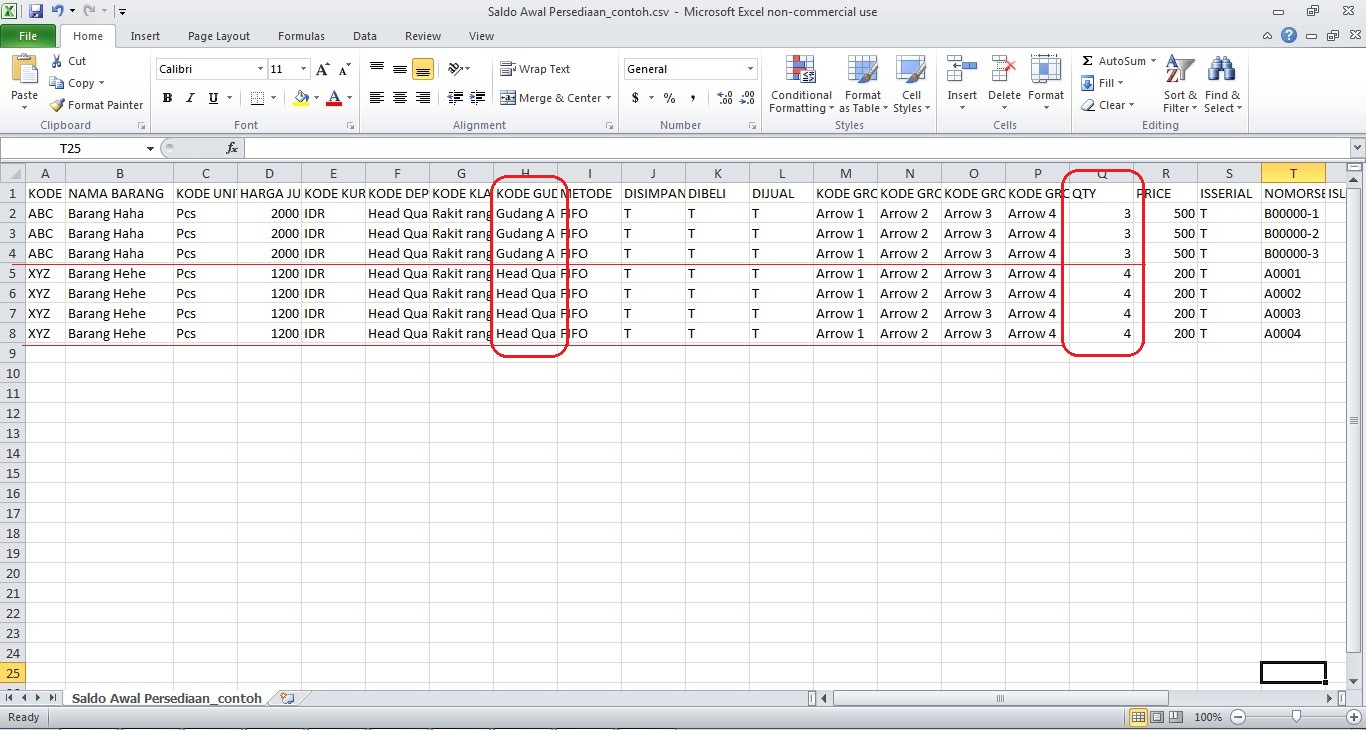Open Number Format General dropdown

pyautogui.click(x=751, y=69)
